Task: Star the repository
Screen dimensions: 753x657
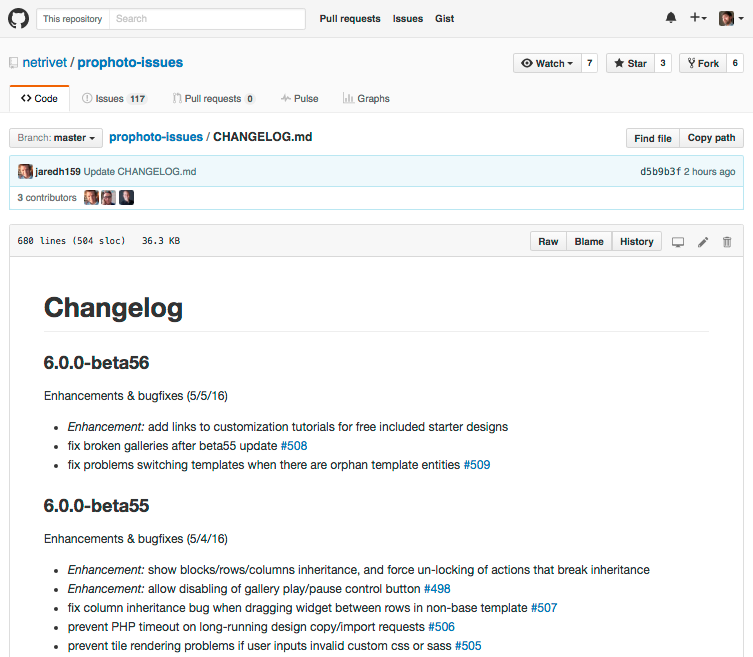Action: click(630, 63)
